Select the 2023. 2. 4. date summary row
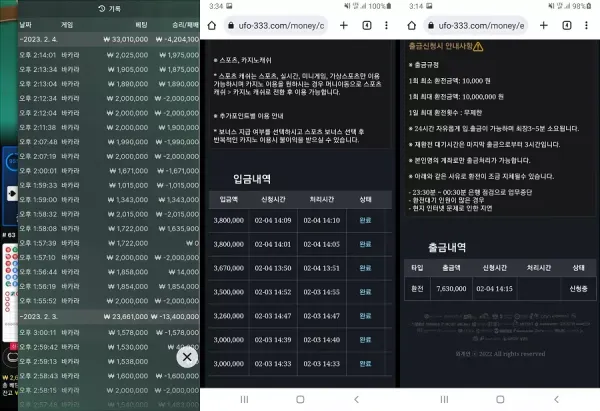This screenshot has height=411, width=600. [109, 39]
